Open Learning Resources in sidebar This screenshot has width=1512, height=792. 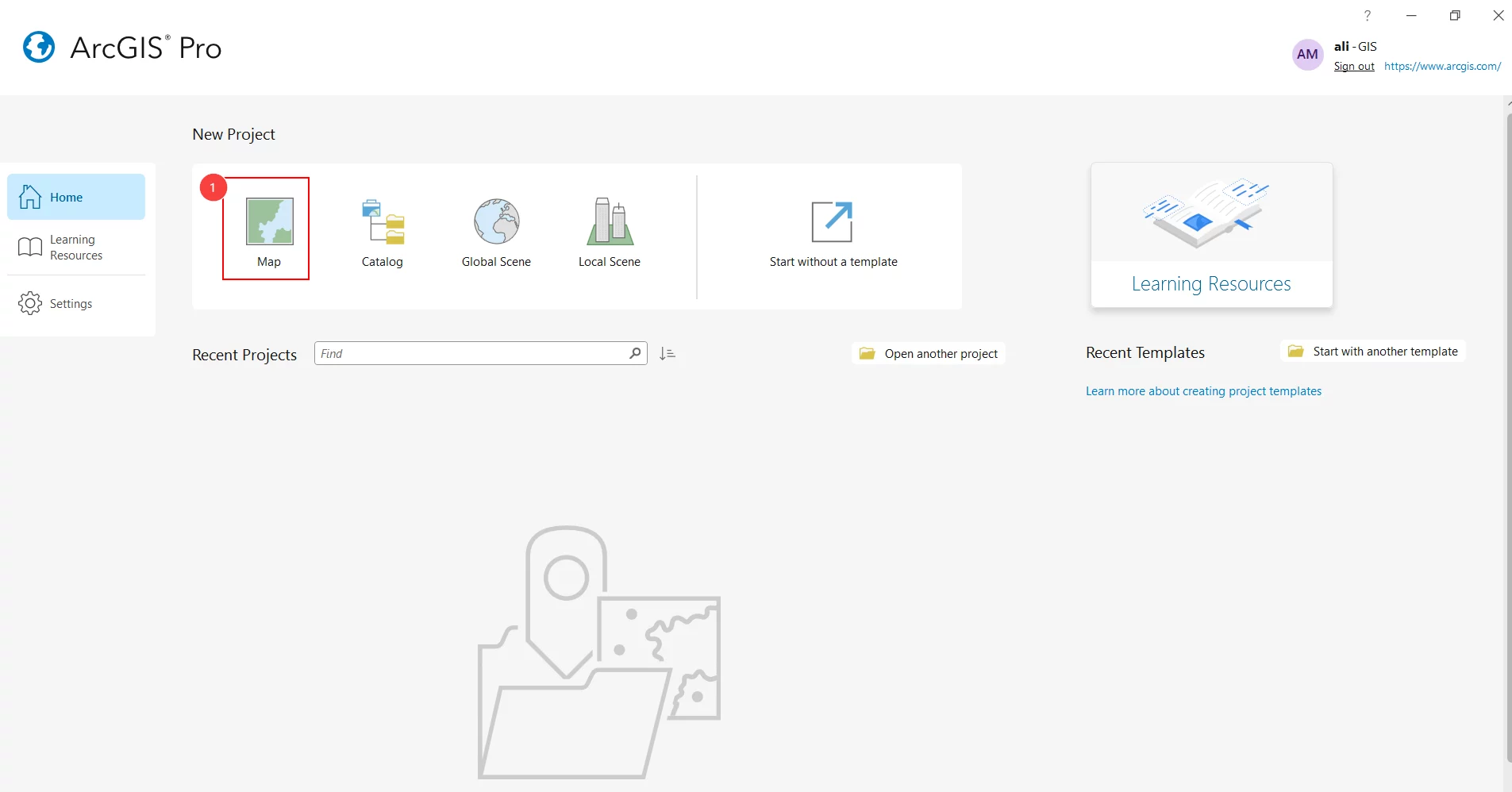[76, 248]
